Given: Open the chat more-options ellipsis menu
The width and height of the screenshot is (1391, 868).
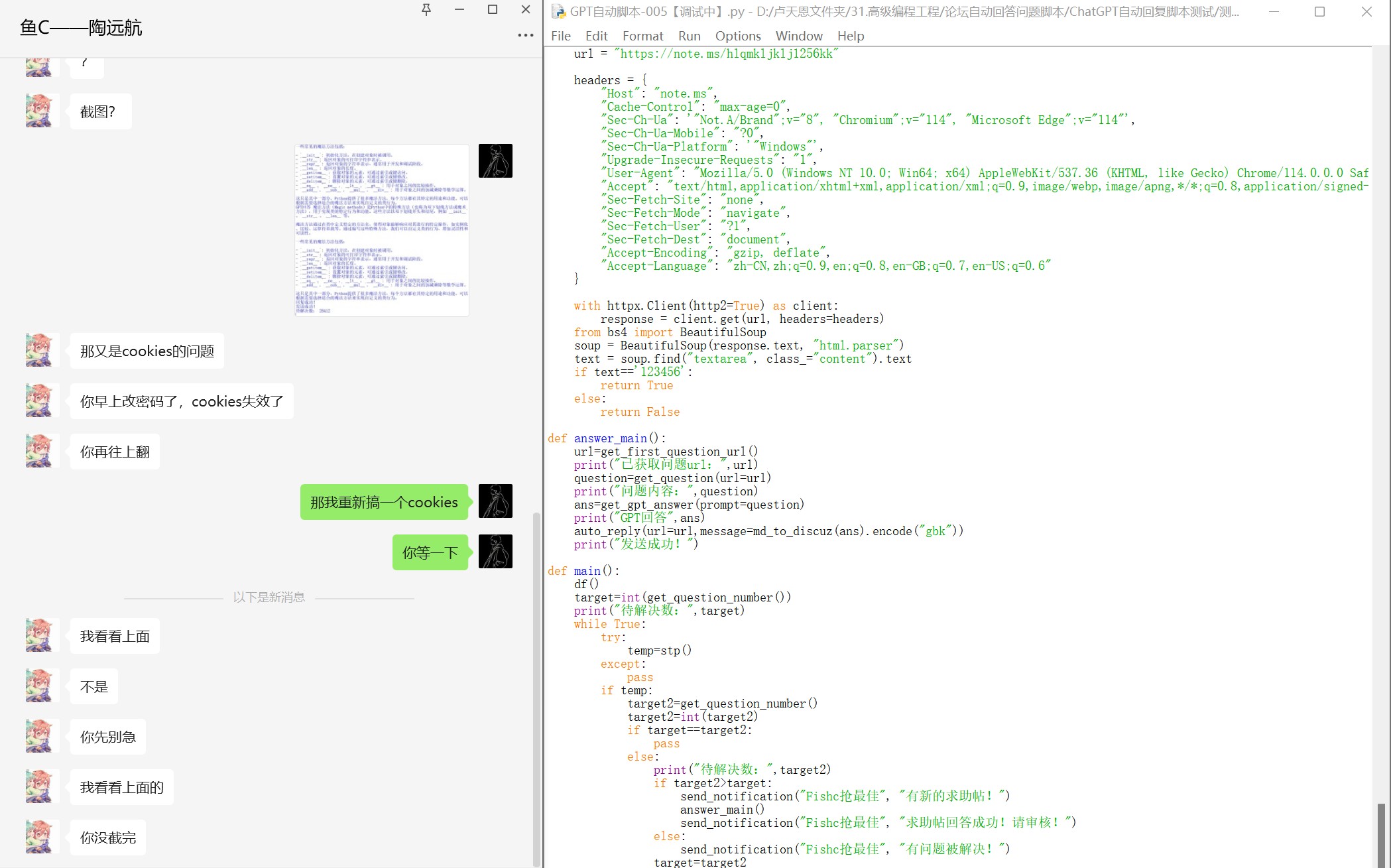Looking at the screenshot, I should pos(526,35).
